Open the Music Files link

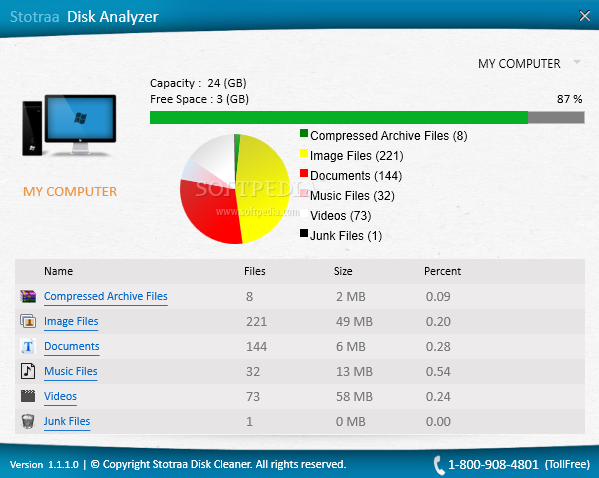point(71,371)
